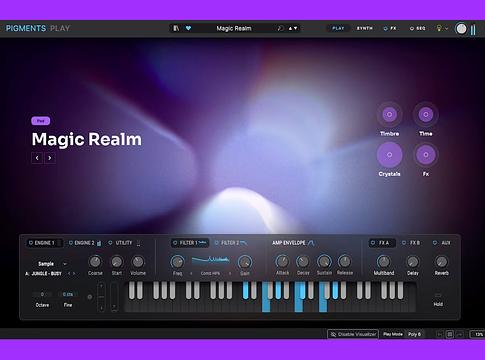Toggle Filter 2 power button
The image size is (485, 360).
(x=217, y=243)
